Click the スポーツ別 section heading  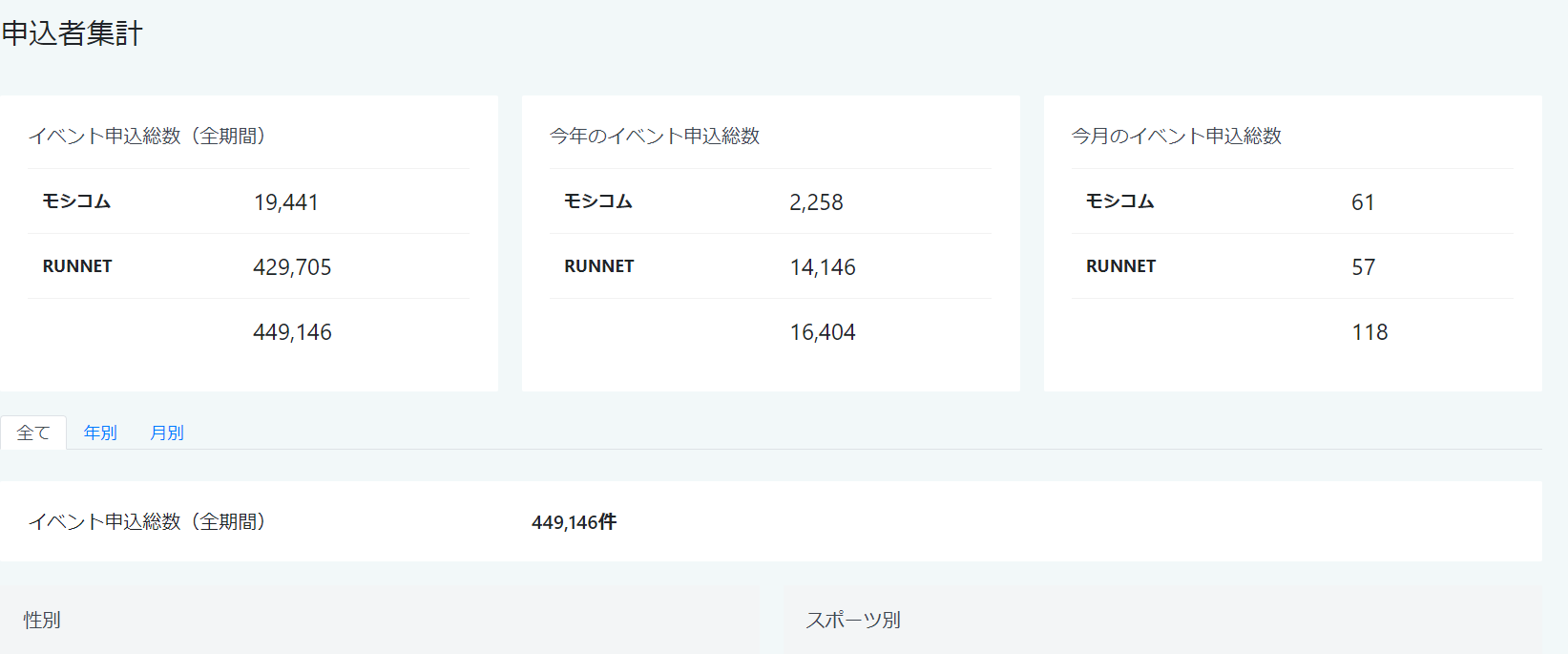click(x=853, y=620)
